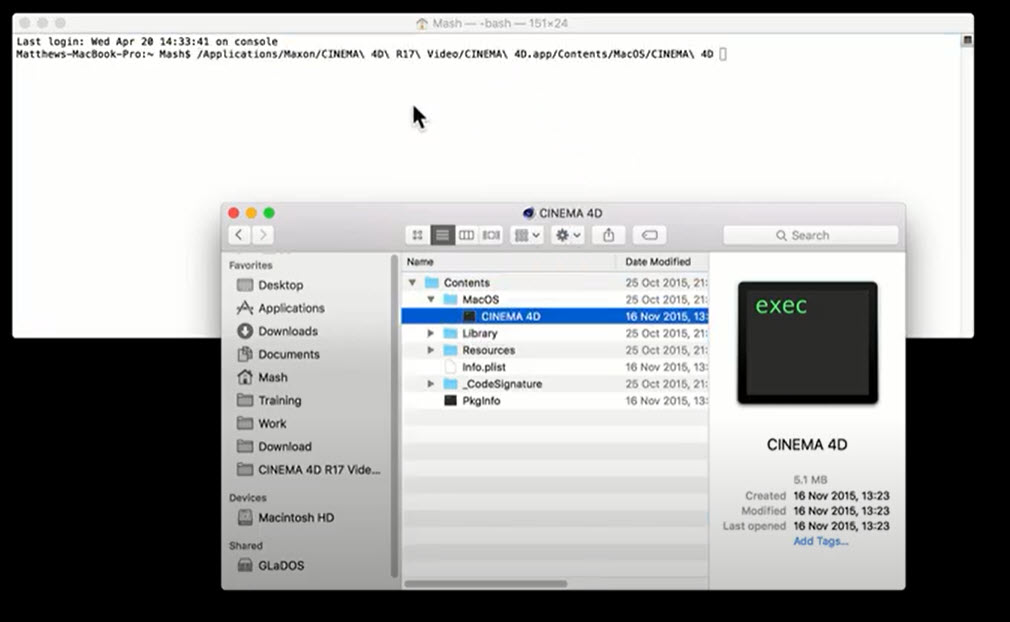Click the Finder horizontal scrollbar

click(486, 584)
